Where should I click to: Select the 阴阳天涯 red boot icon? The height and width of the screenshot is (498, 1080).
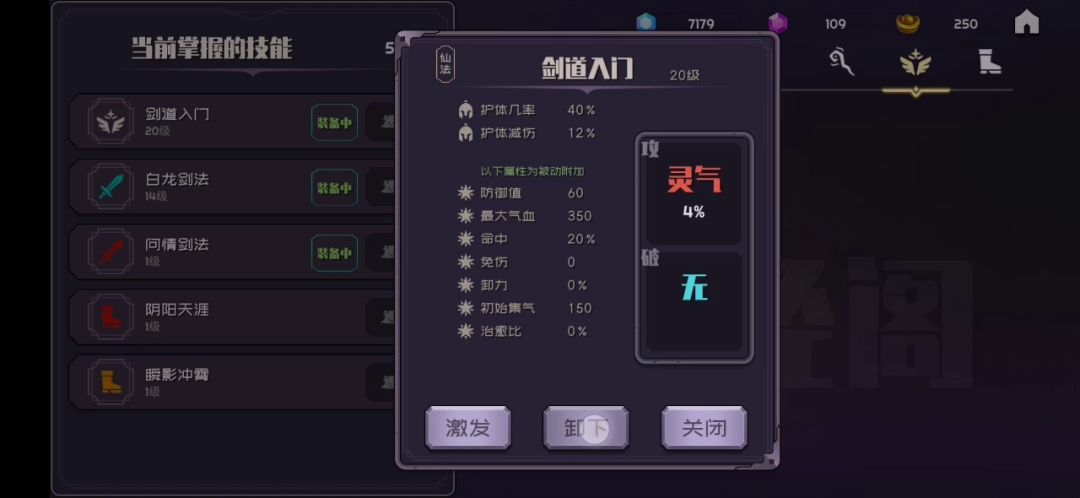click(x=110, y=317)
